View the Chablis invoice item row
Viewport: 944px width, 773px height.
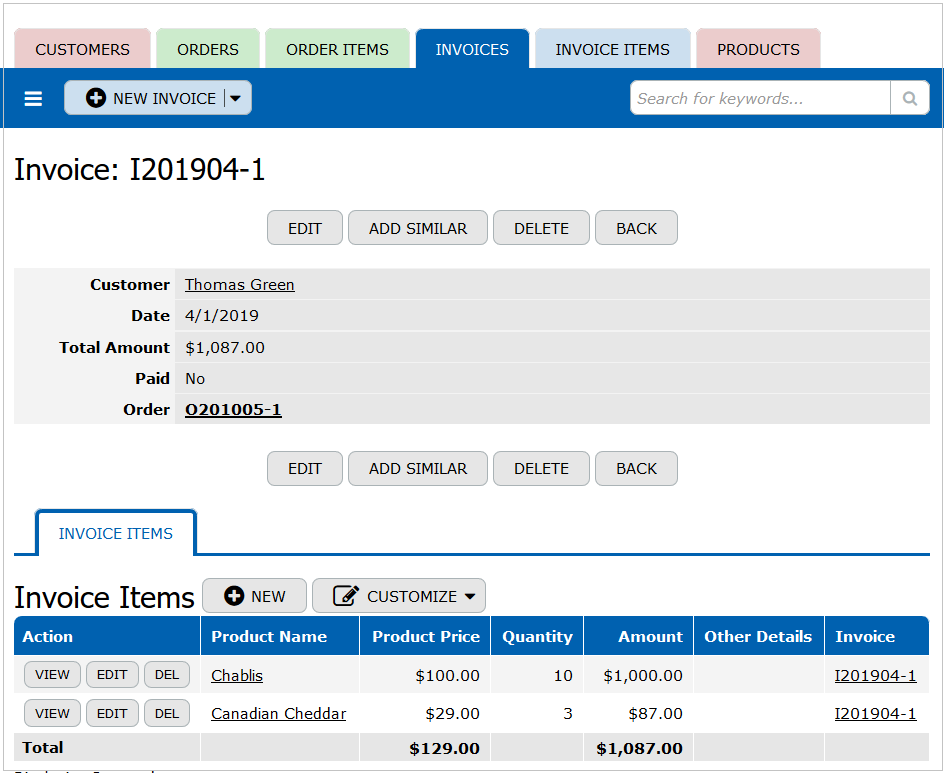(x=52, y=675)
